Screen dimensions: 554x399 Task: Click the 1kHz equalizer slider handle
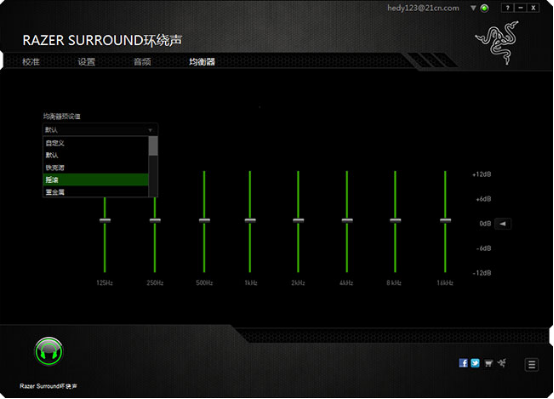pos(250,220)
